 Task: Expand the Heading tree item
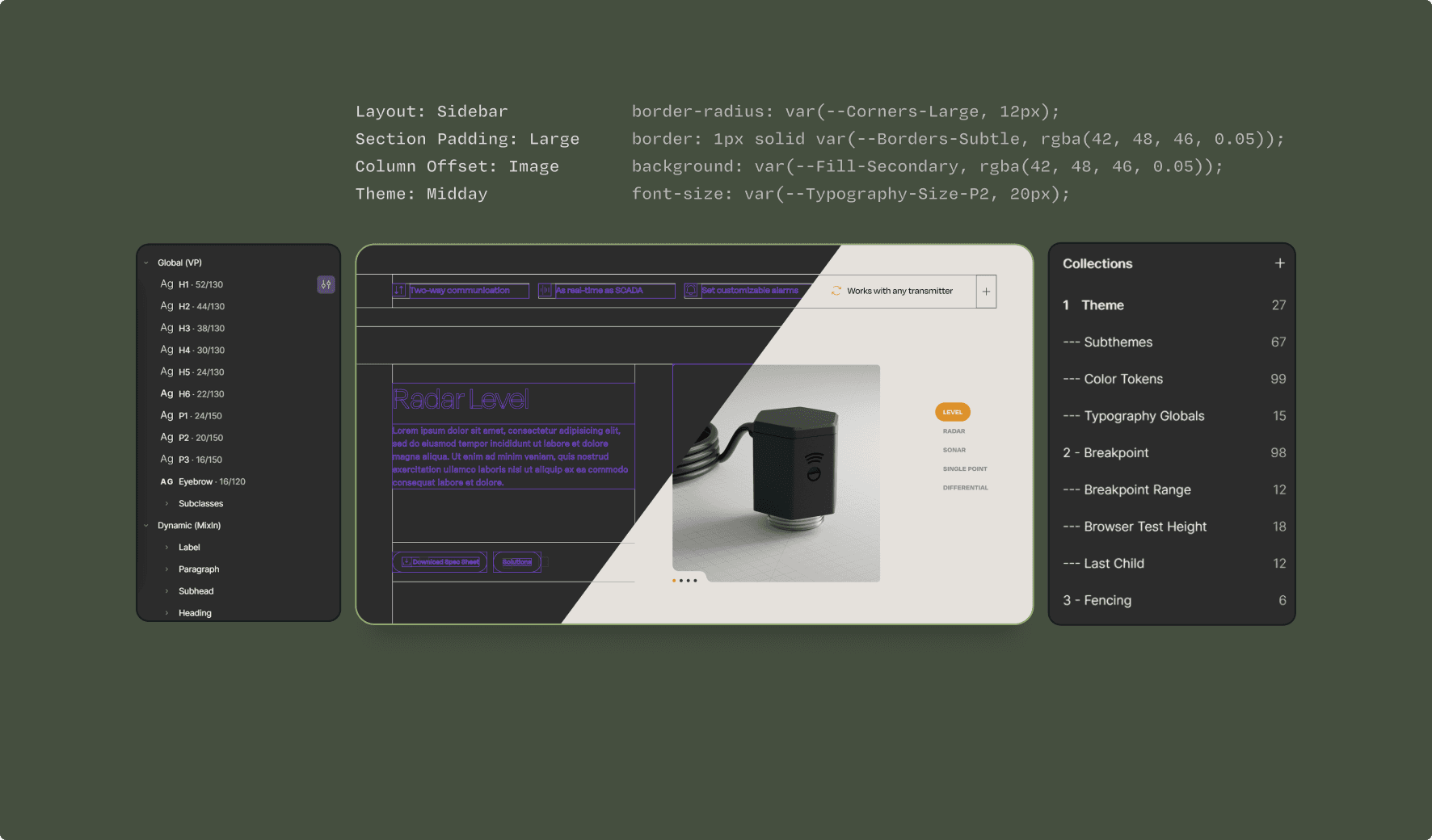[167, 613]
